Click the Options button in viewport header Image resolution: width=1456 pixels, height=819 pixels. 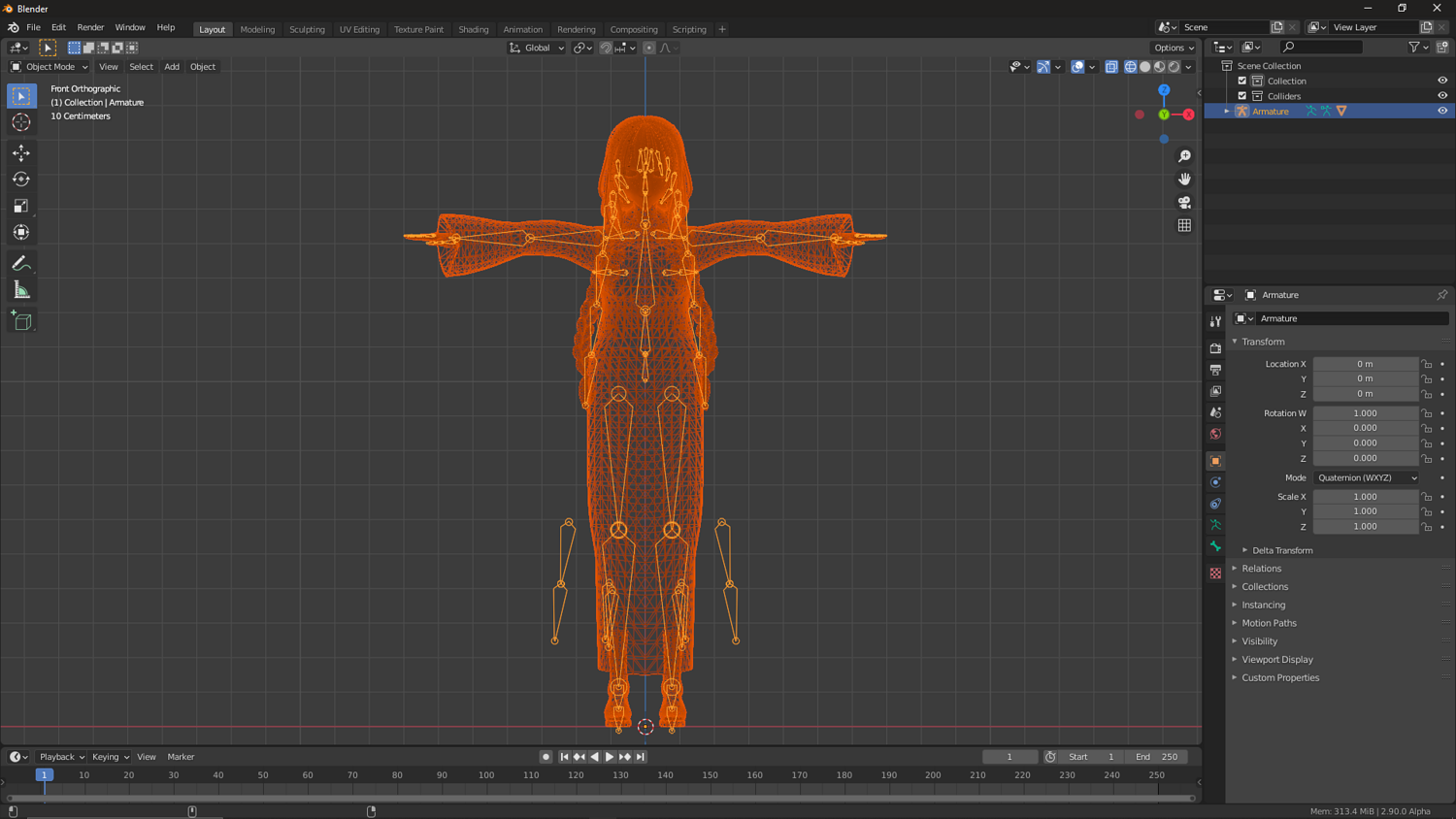(1174, 48)
